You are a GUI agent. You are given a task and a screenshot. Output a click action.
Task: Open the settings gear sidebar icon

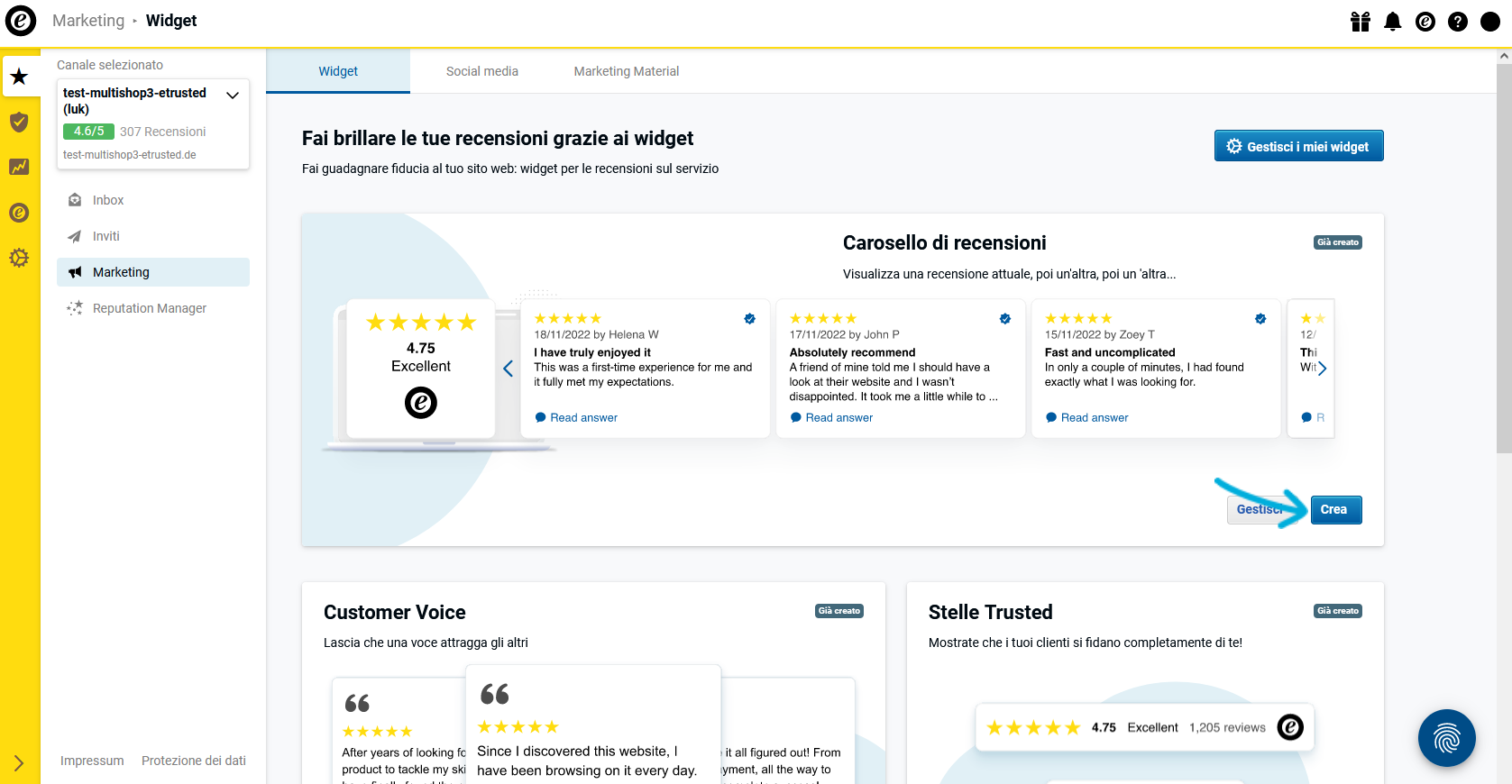[19, 258]
